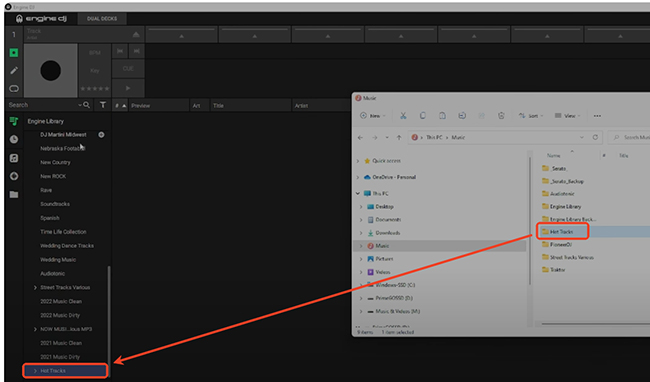Switch to DUAL DECKS tab

[x=102, y=19]
